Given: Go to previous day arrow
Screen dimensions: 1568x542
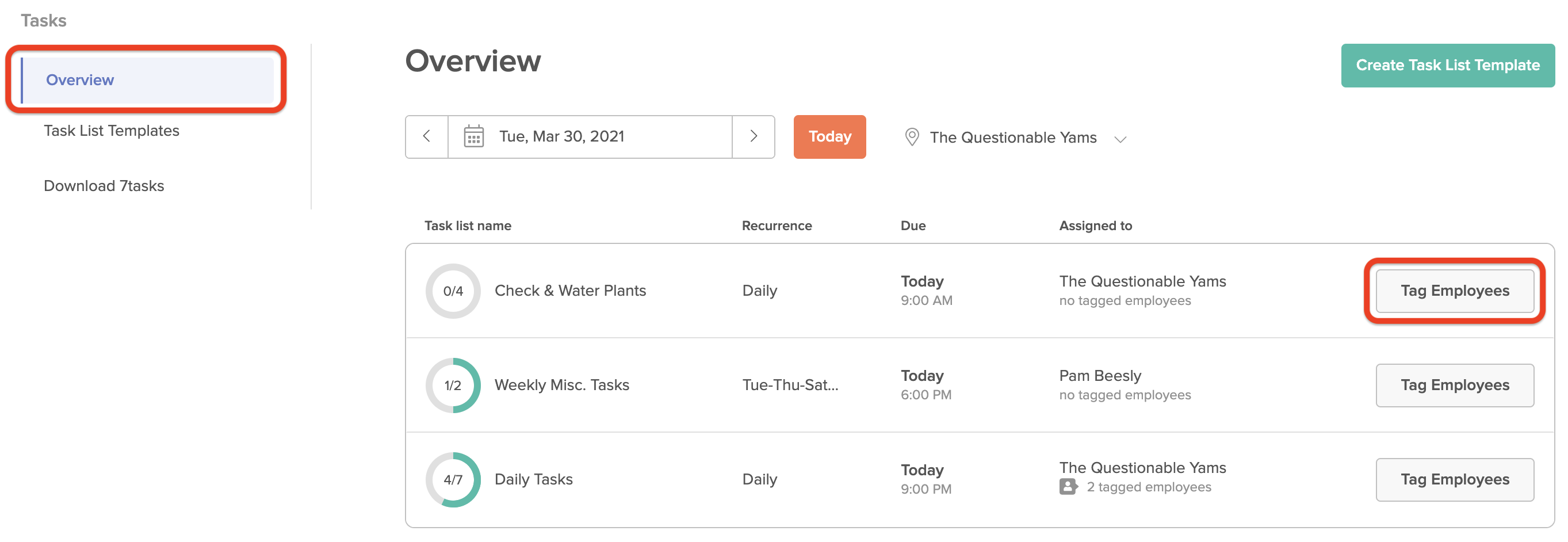Looking at the screenshot, I should click(427, 136).
